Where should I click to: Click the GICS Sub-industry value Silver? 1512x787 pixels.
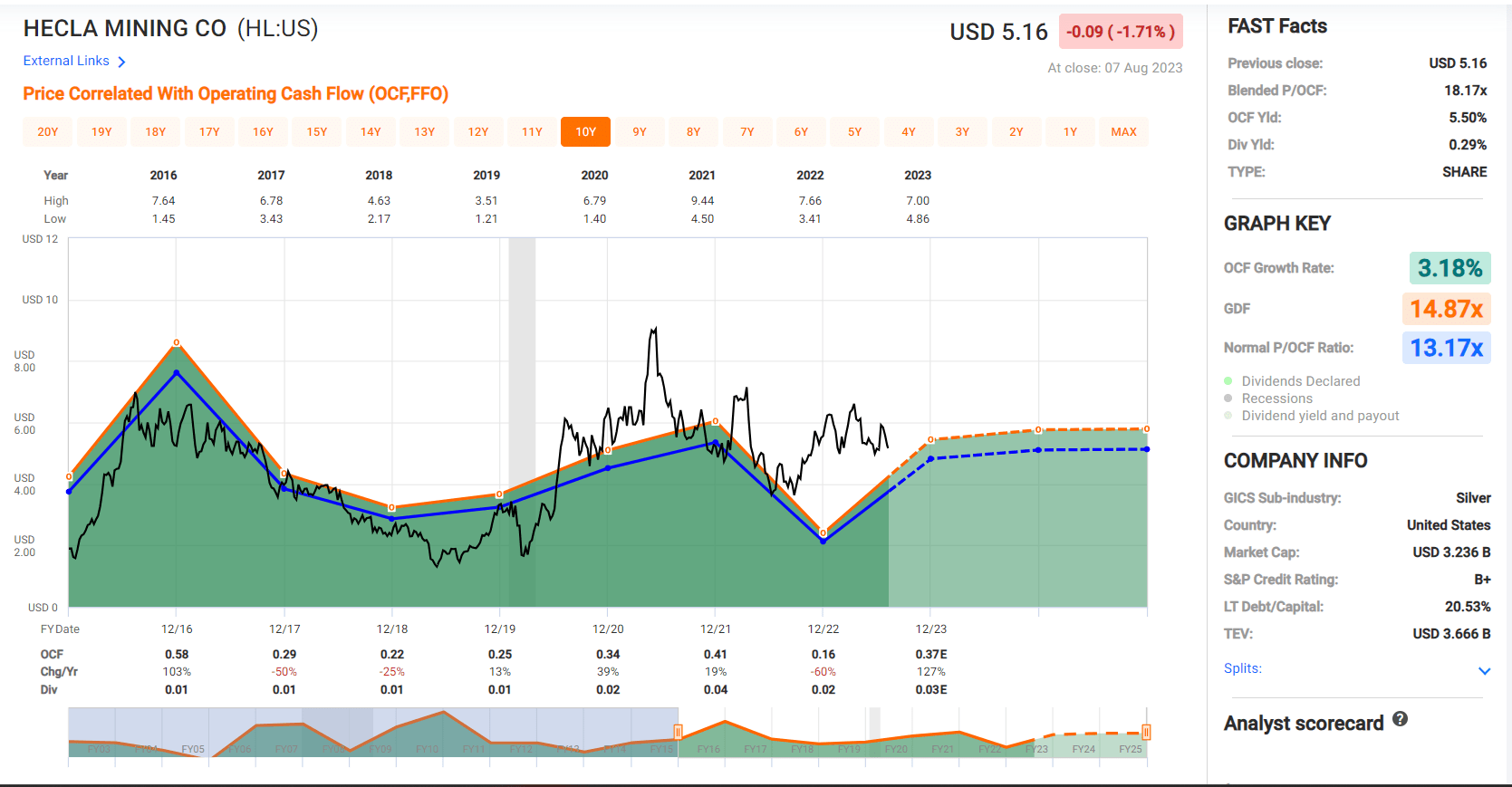click(1473, 498)
